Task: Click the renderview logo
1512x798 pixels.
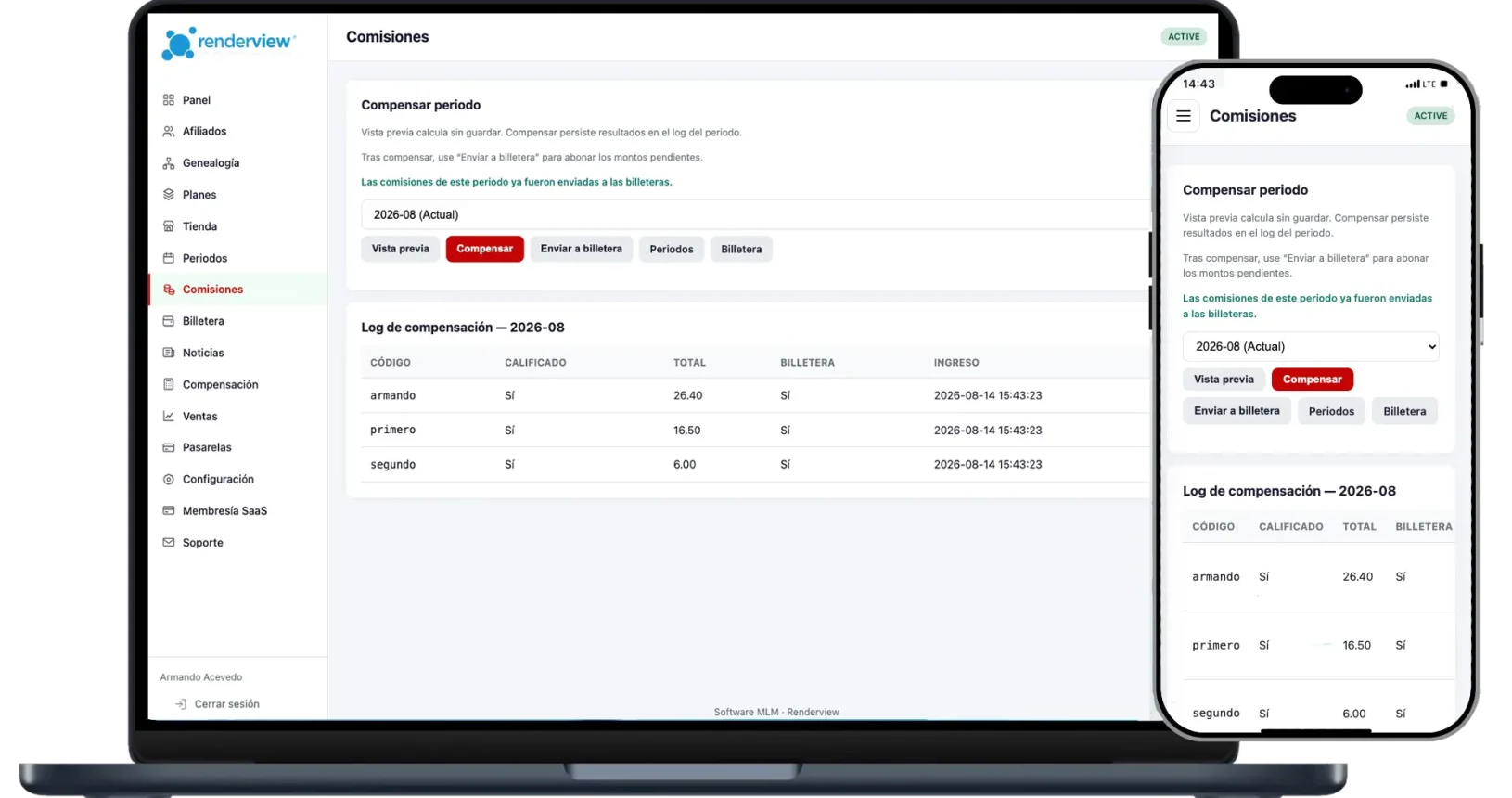Action: [229, 43]
